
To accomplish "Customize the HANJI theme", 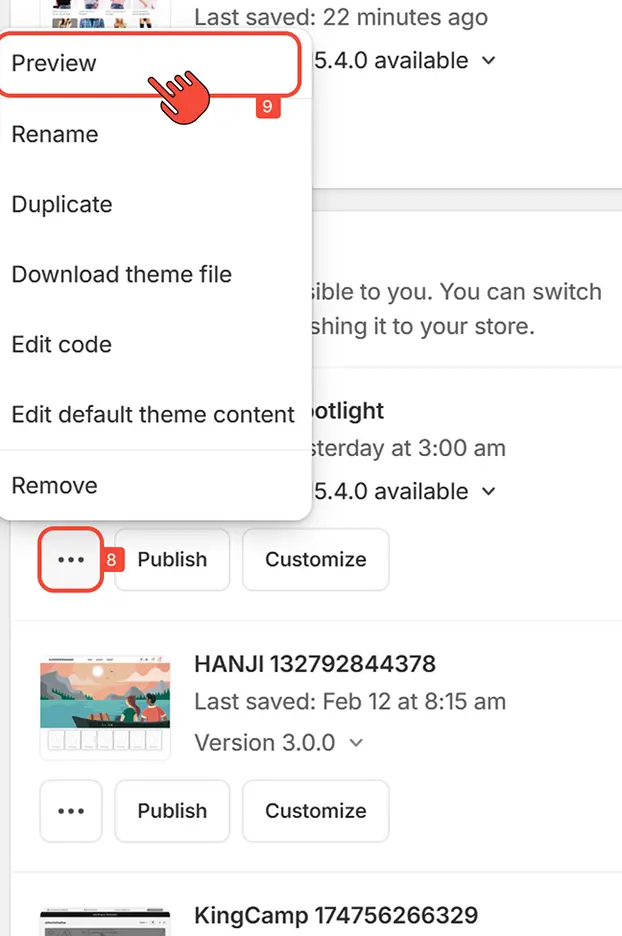I will pyautogui.click(x=315, y=811).
